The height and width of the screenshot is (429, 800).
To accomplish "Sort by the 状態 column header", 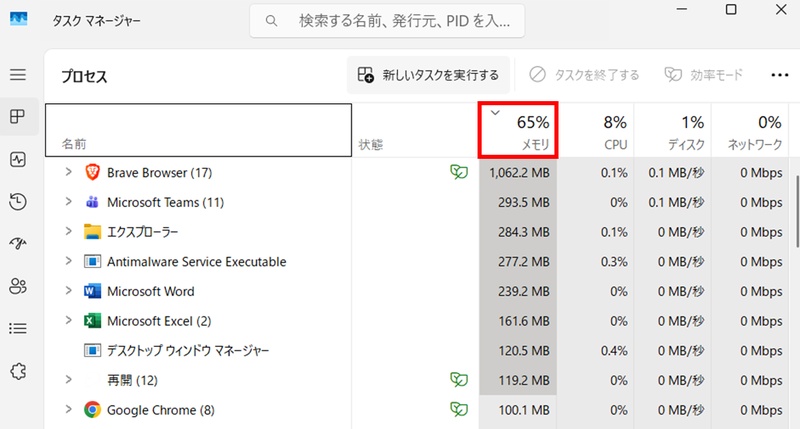I will (x=415, y=130).
